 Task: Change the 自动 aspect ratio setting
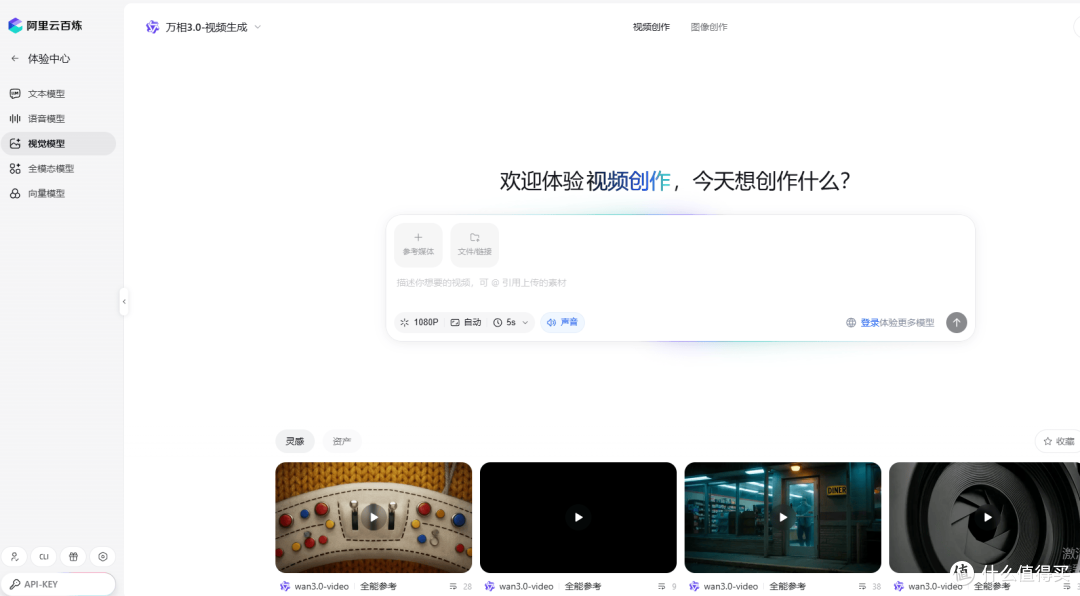tap(466, 322)
